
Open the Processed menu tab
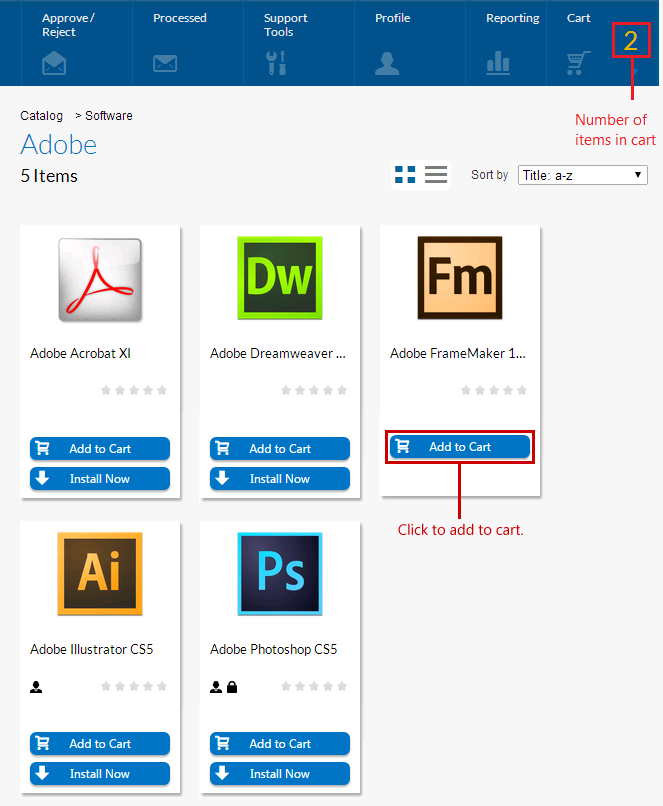180,18
